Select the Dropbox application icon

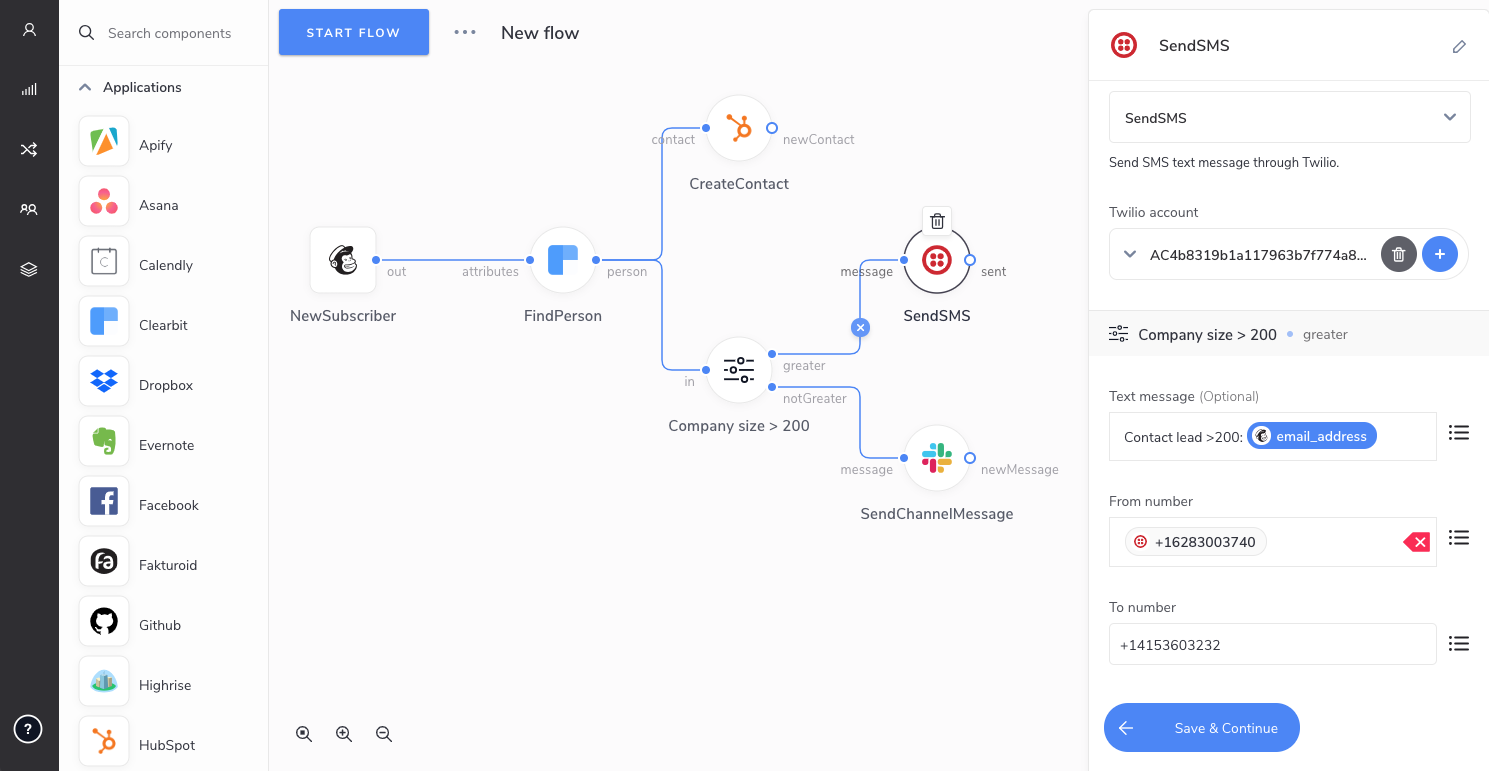104,382
